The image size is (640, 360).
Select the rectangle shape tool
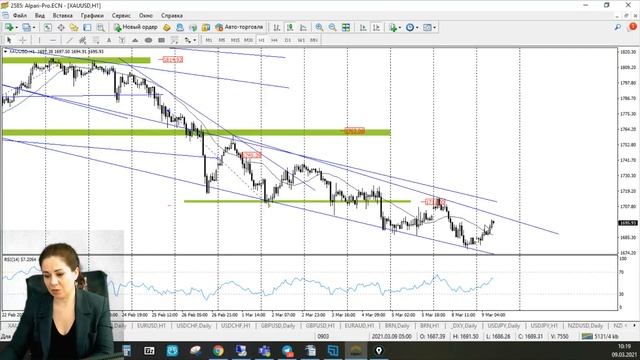tap(162, 40)
